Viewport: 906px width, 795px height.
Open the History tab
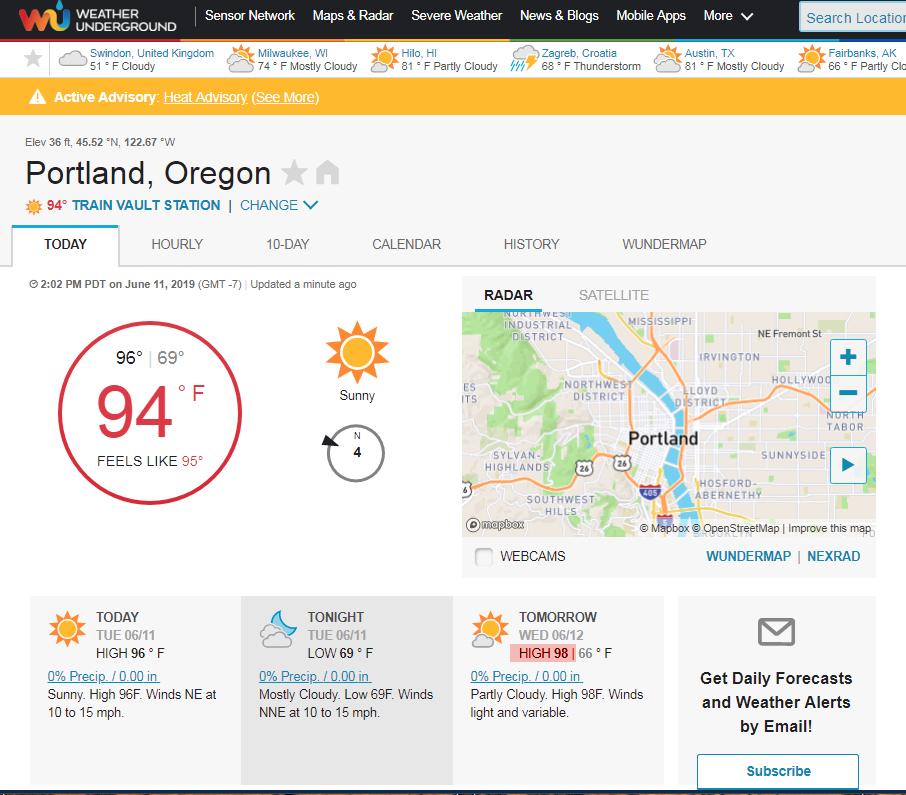tap(531, 244)
